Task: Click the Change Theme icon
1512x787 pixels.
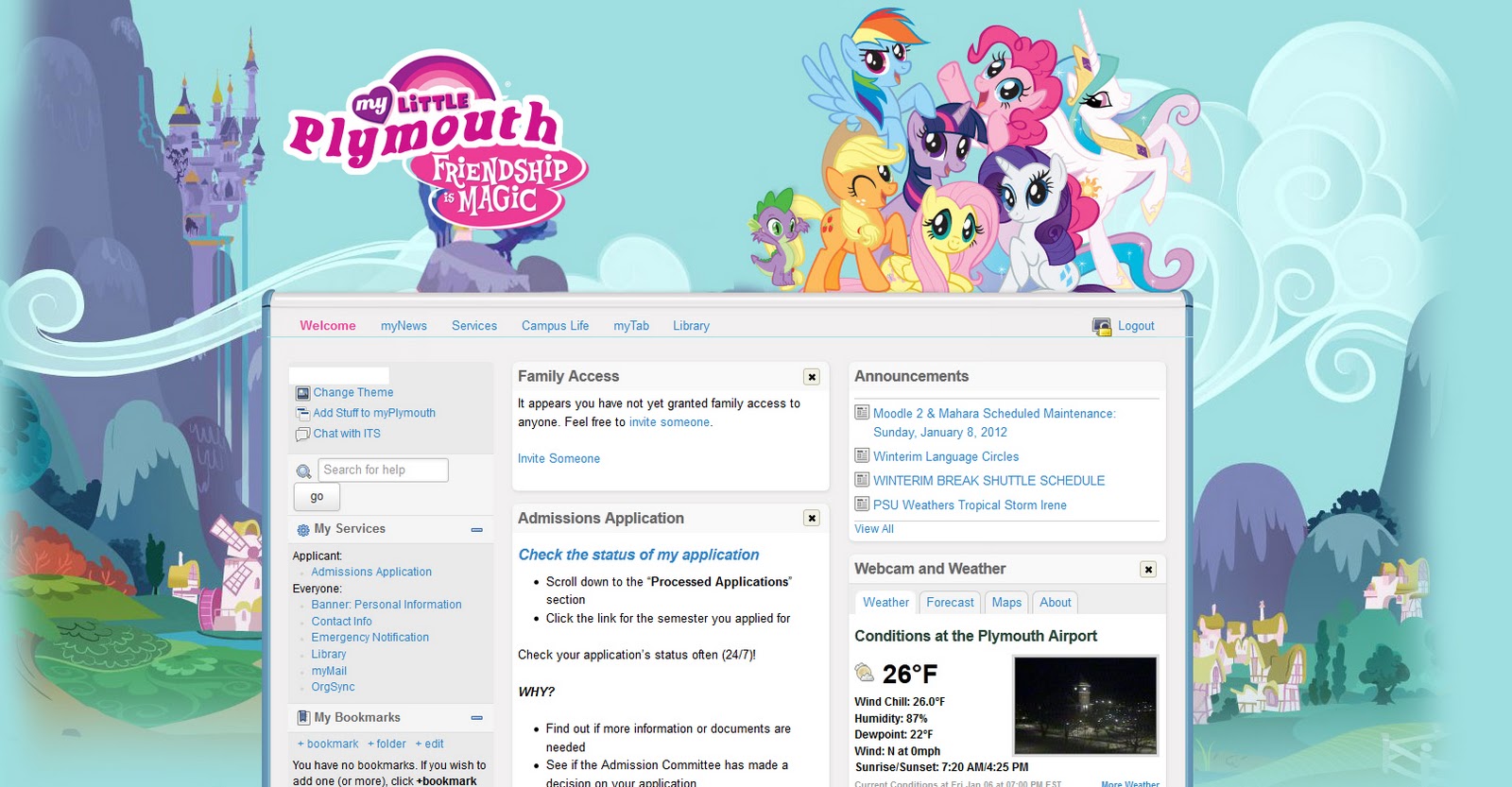Action: pos(302,393)
